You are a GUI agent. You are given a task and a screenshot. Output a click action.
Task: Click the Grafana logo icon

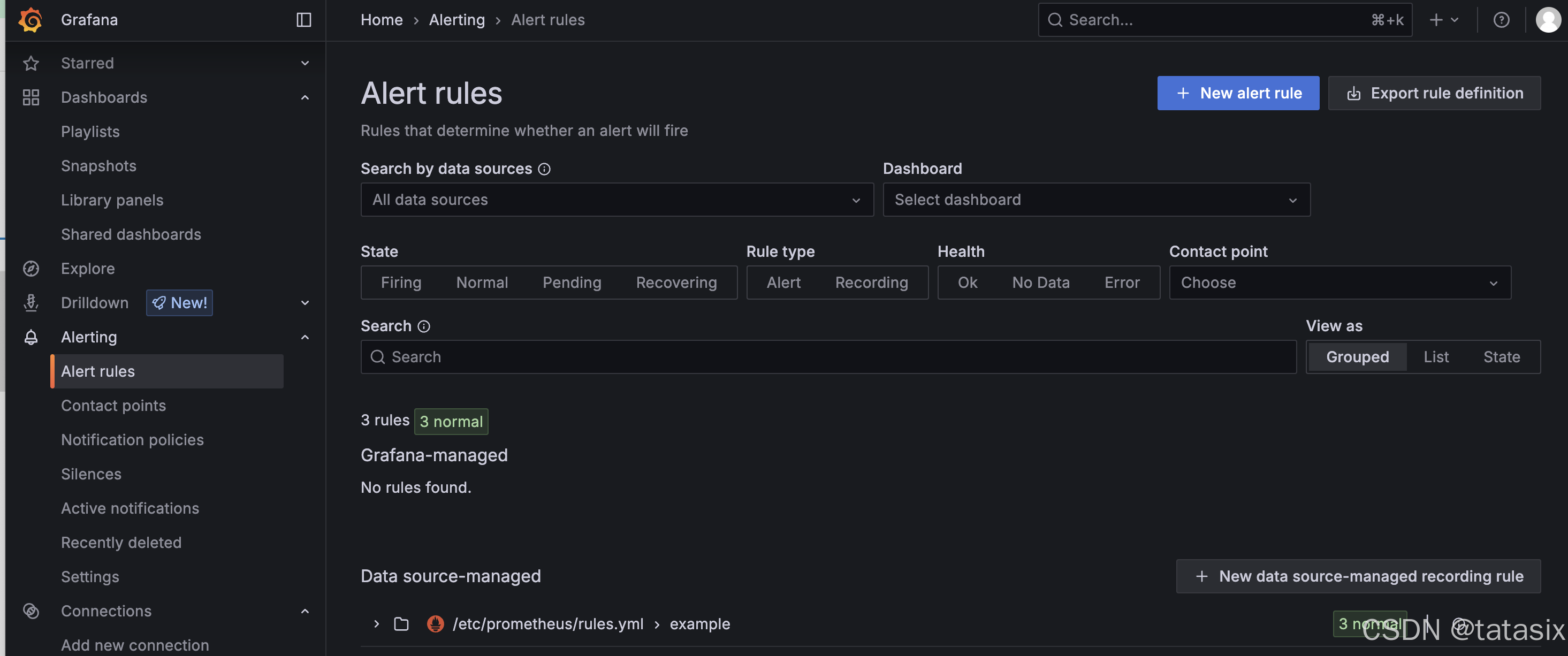coord(30,19)
